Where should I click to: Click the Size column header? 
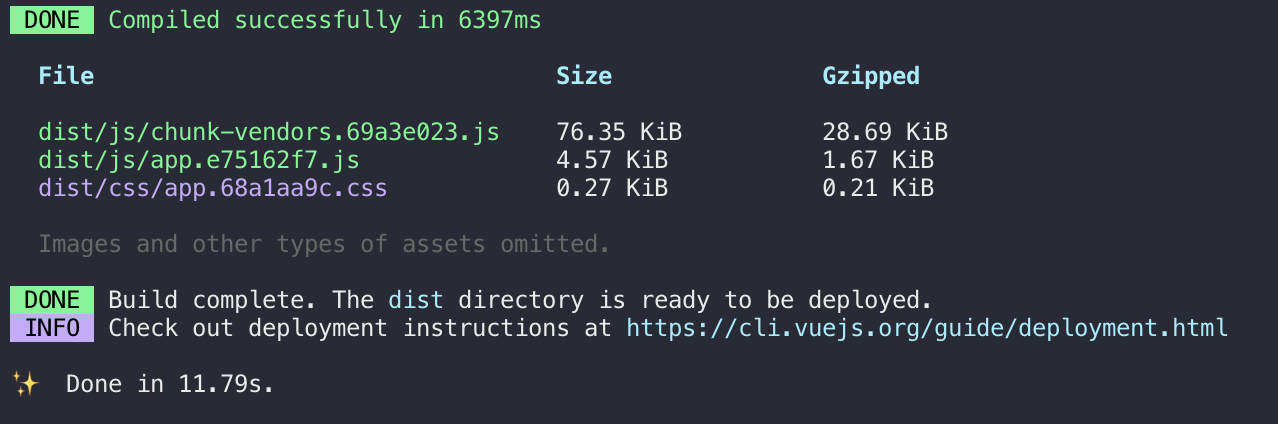point(584,76)
